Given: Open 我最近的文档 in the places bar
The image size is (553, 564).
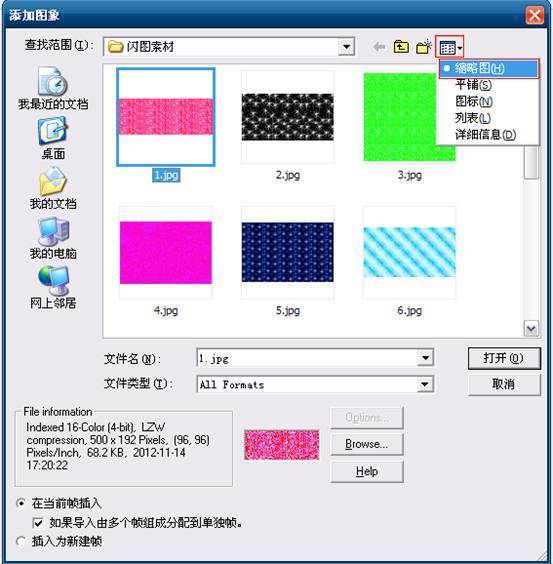Looking at the screenshot, I should click(53, 87).
